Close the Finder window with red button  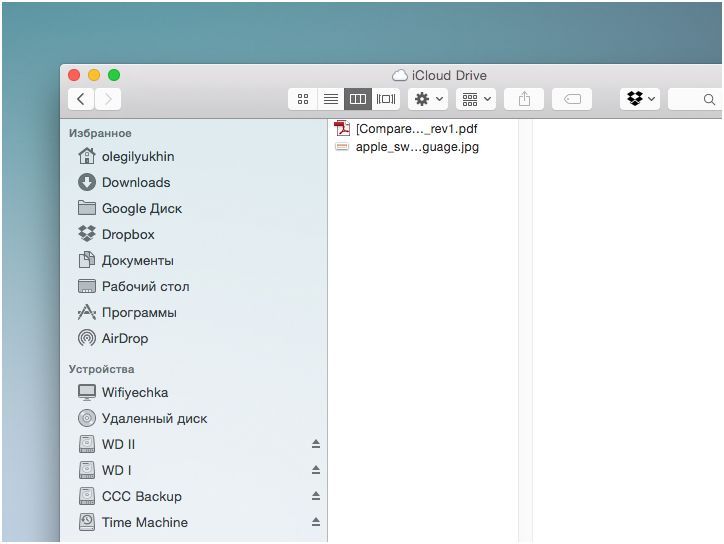(x=74, y=75)
